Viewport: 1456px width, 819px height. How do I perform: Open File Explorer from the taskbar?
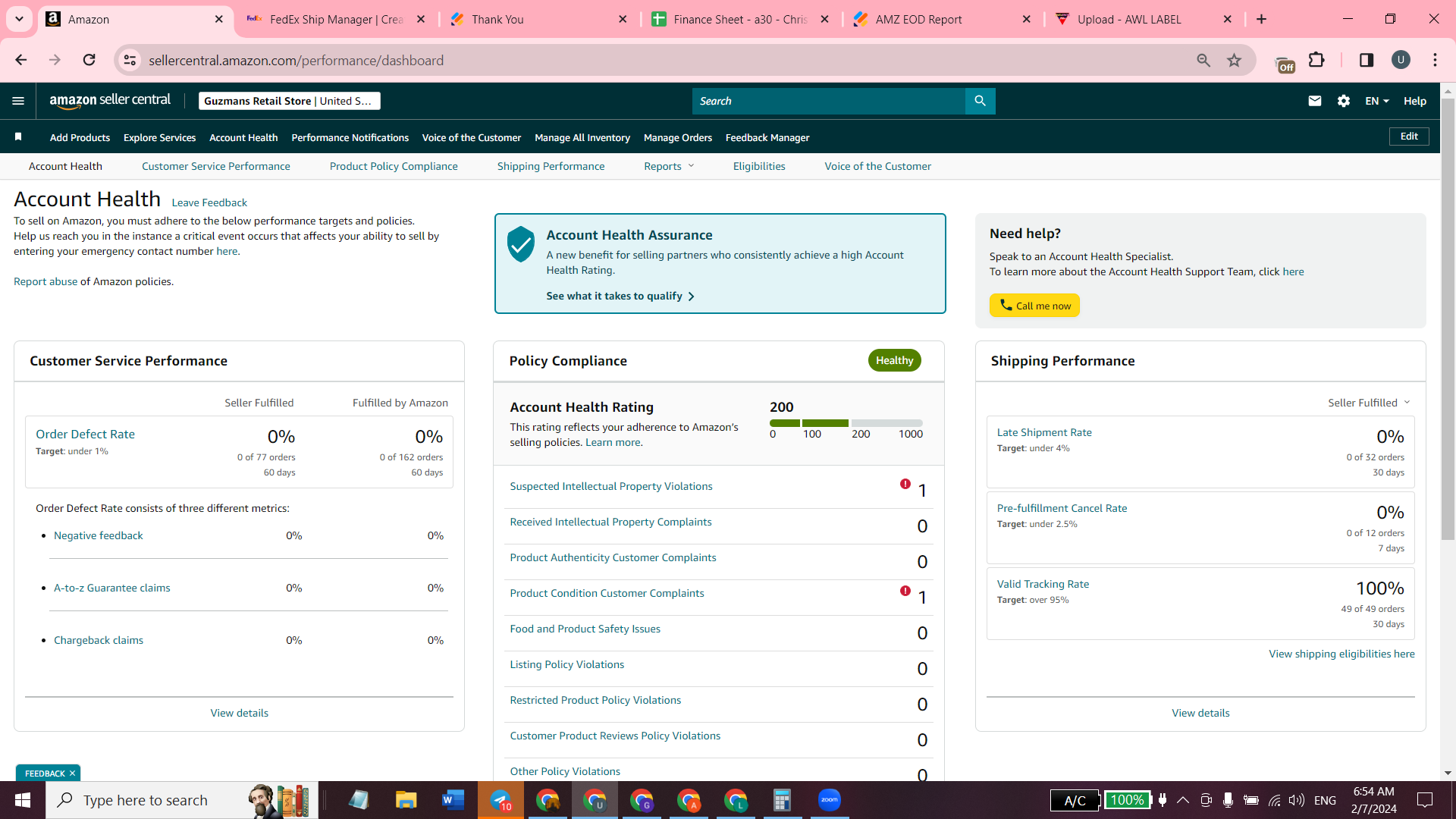[x=406, y=800]
